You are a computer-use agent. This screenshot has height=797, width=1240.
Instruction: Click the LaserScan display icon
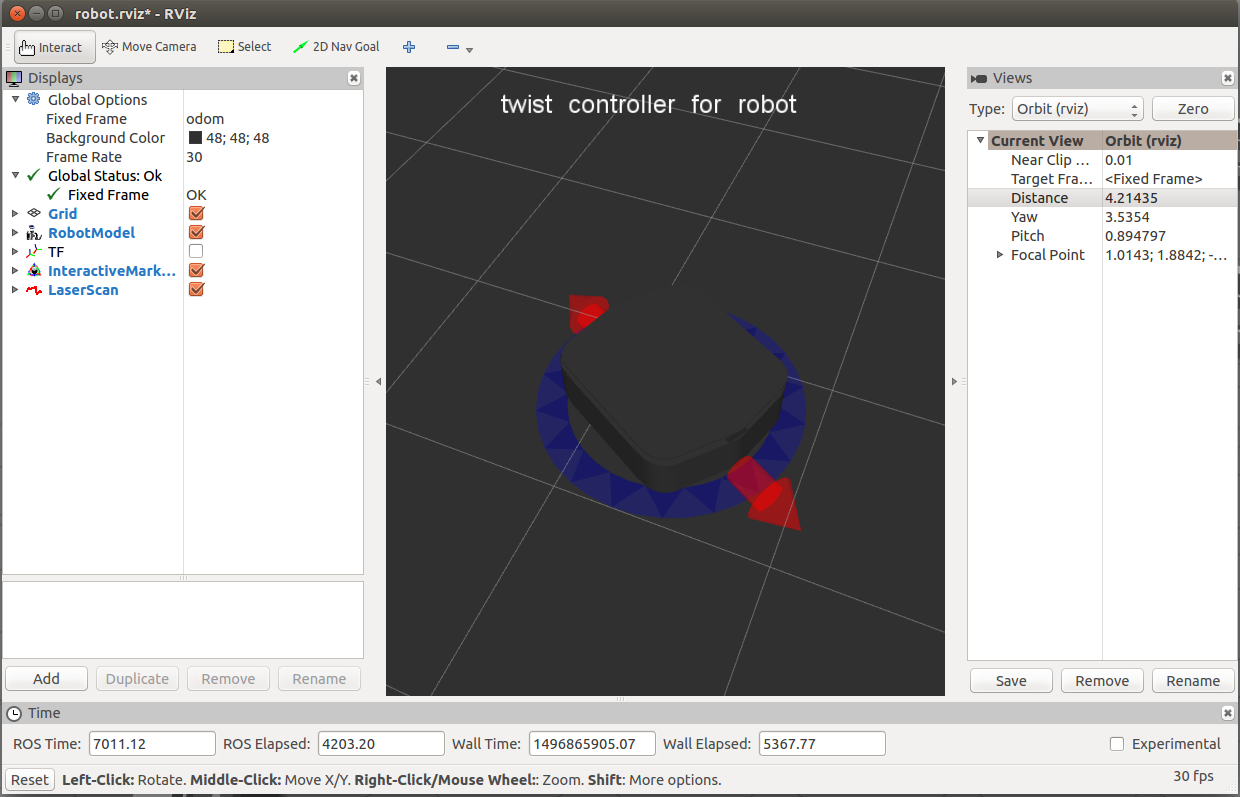34,290
